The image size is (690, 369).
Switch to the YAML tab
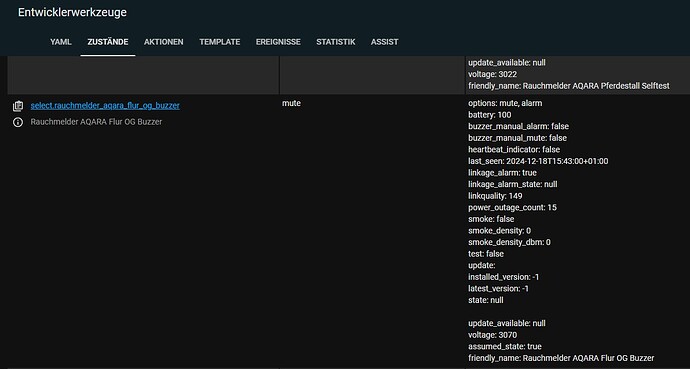coord(61,42)
